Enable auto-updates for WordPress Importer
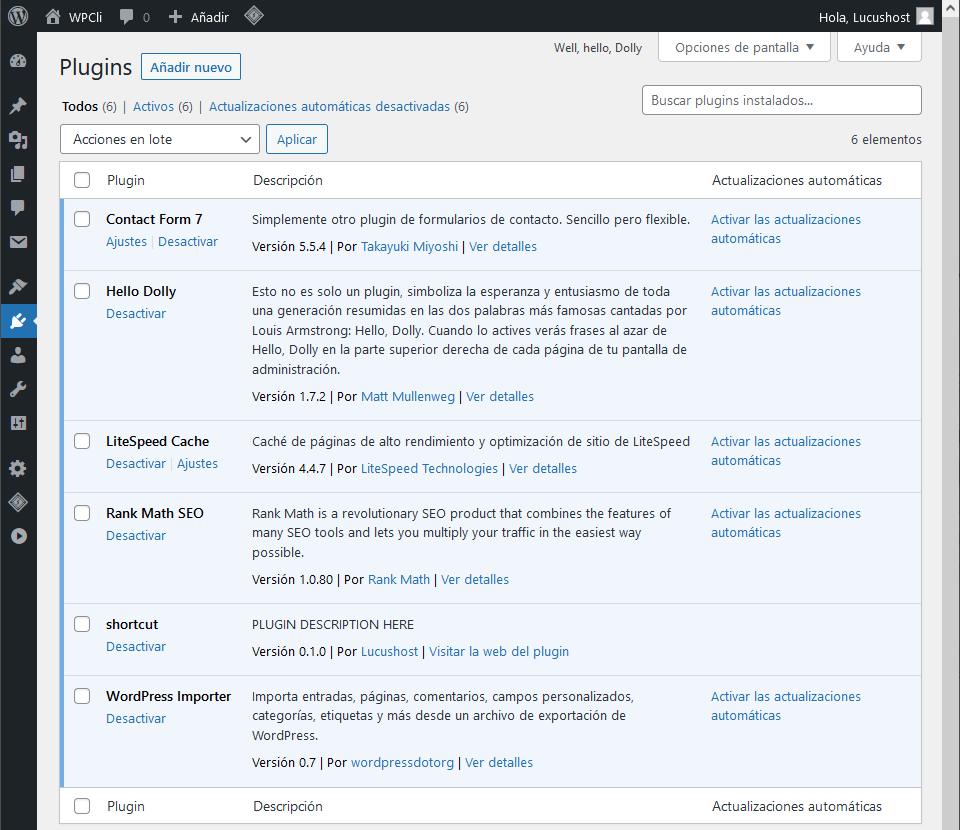The height and width of the screenshot is (830, 960). (786, 706)
